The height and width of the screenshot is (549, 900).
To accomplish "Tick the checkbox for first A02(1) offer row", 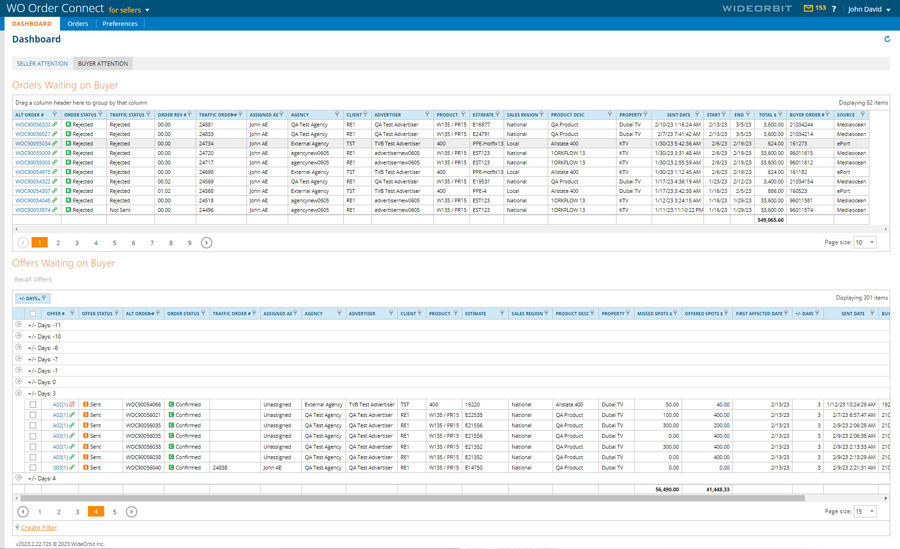I will pos(33,405).
